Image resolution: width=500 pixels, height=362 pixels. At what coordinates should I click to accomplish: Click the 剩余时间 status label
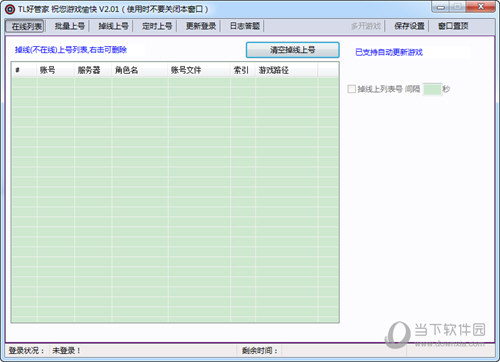point(259,351)
